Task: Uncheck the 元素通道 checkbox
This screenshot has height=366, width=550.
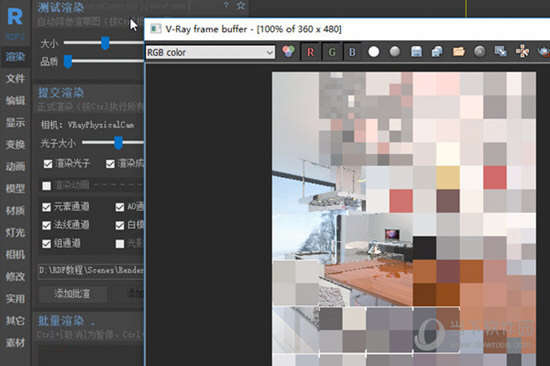Action: coord(46,207)
